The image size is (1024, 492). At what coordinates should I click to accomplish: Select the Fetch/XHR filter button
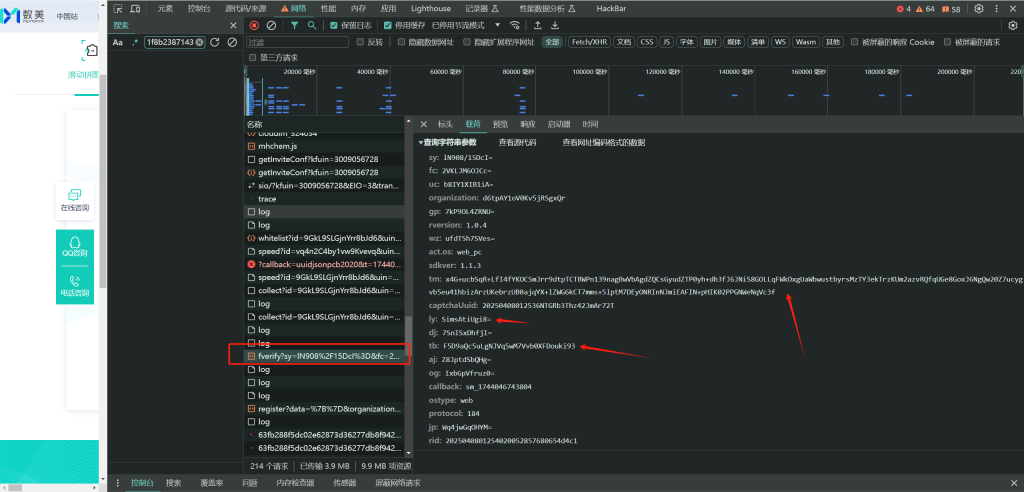coord(588,42)
